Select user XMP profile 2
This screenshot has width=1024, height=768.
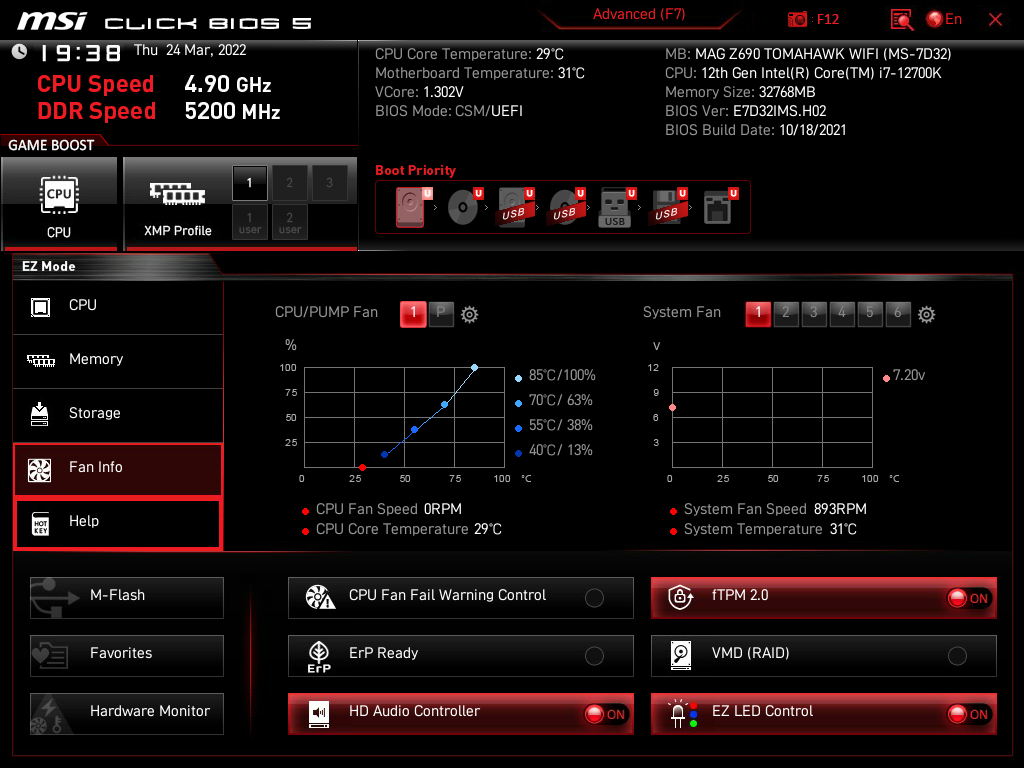[x=289, y=223]
